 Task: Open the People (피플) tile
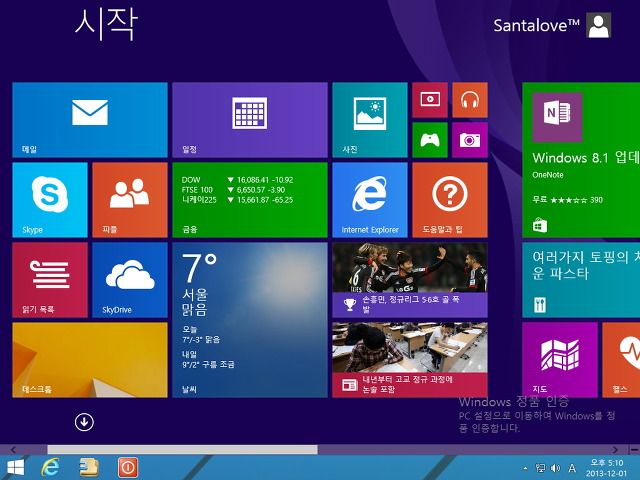coord(130,200)
